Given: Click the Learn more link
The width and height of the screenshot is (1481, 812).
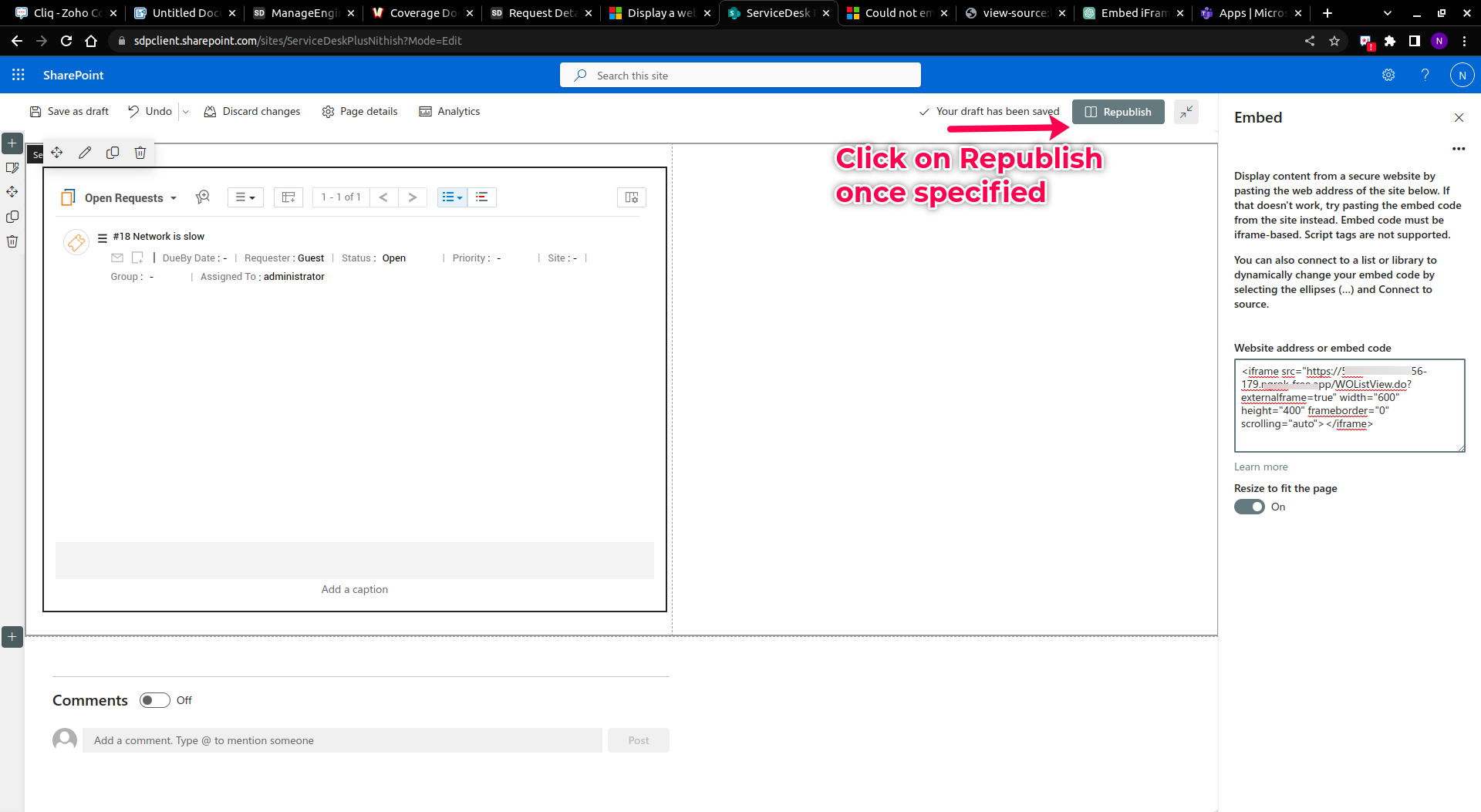Looking at the screenshot, I should (1260, 467).
